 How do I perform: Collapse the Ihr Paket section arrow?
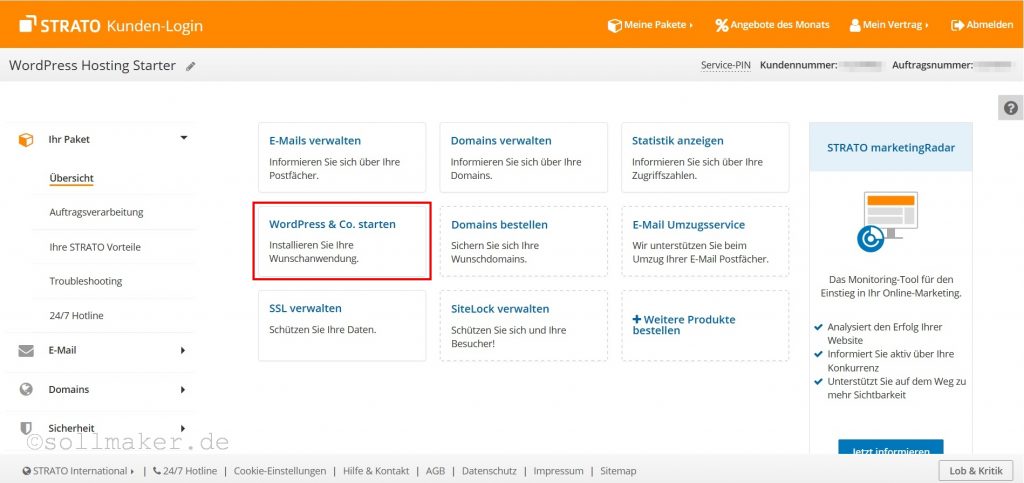(184, 138)
